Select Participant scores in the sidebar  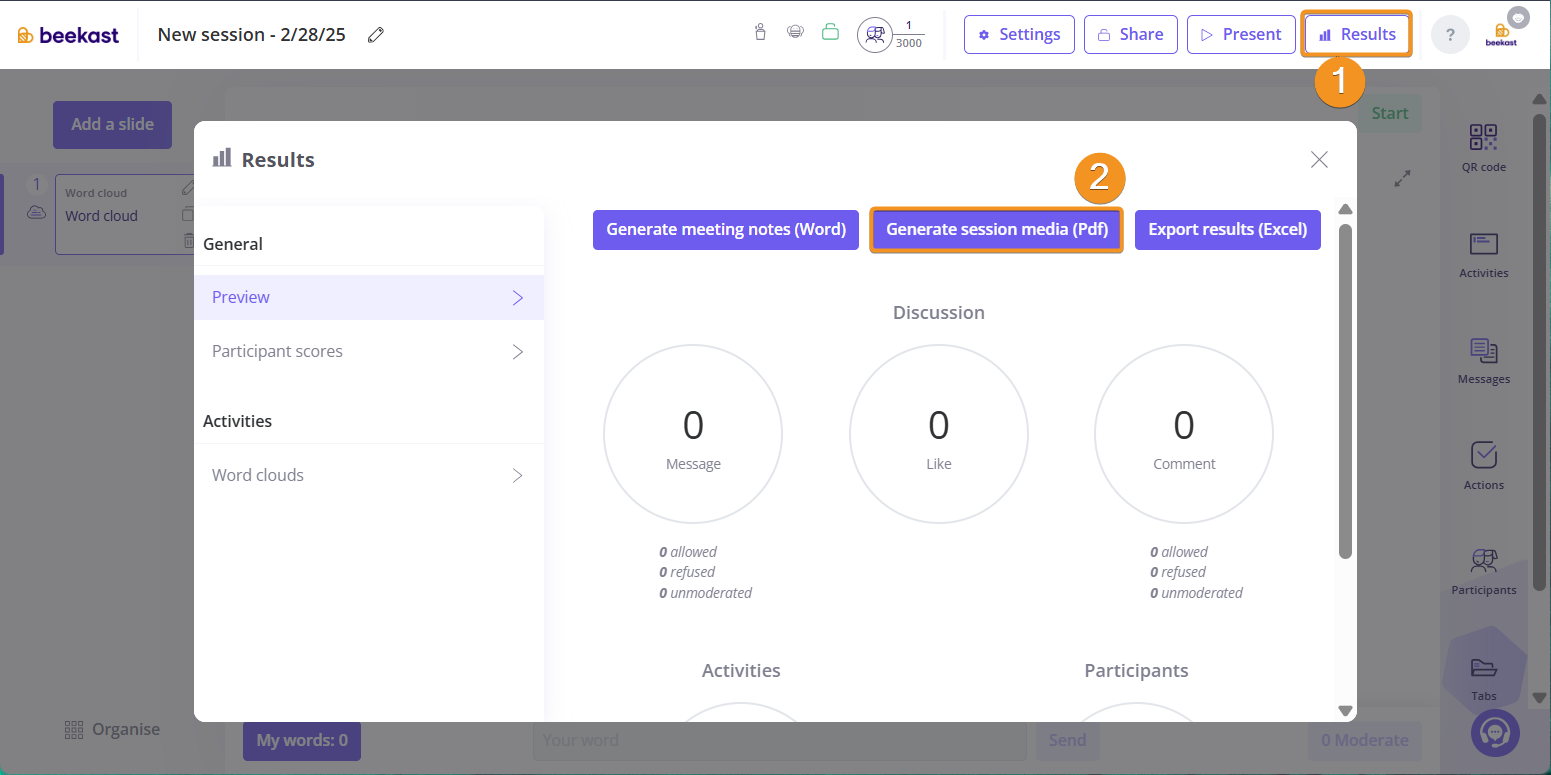[277, 352]
